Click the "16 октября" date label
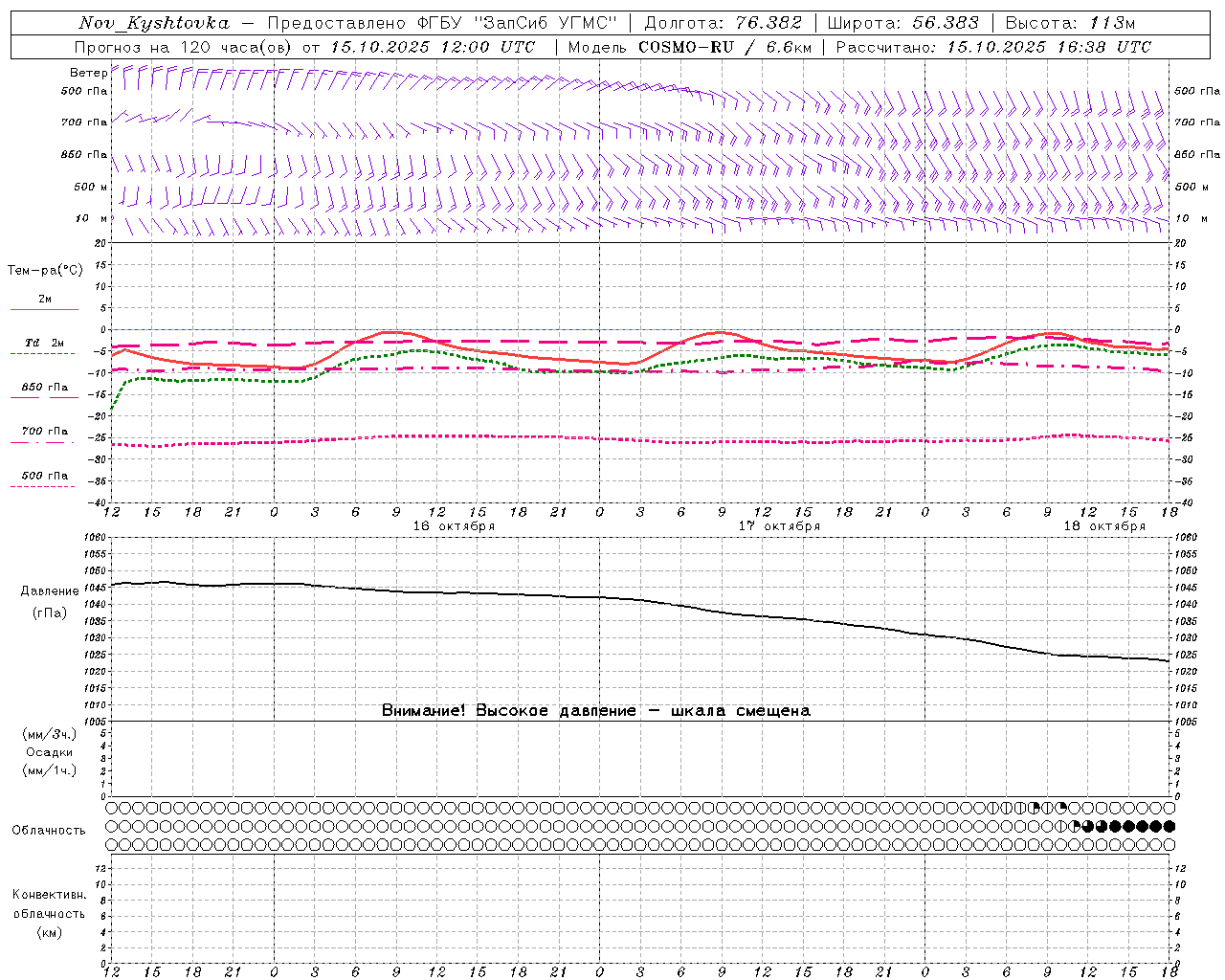This screenshot has width=1225, height=980. pyautogui.click(x=454, y=526)
